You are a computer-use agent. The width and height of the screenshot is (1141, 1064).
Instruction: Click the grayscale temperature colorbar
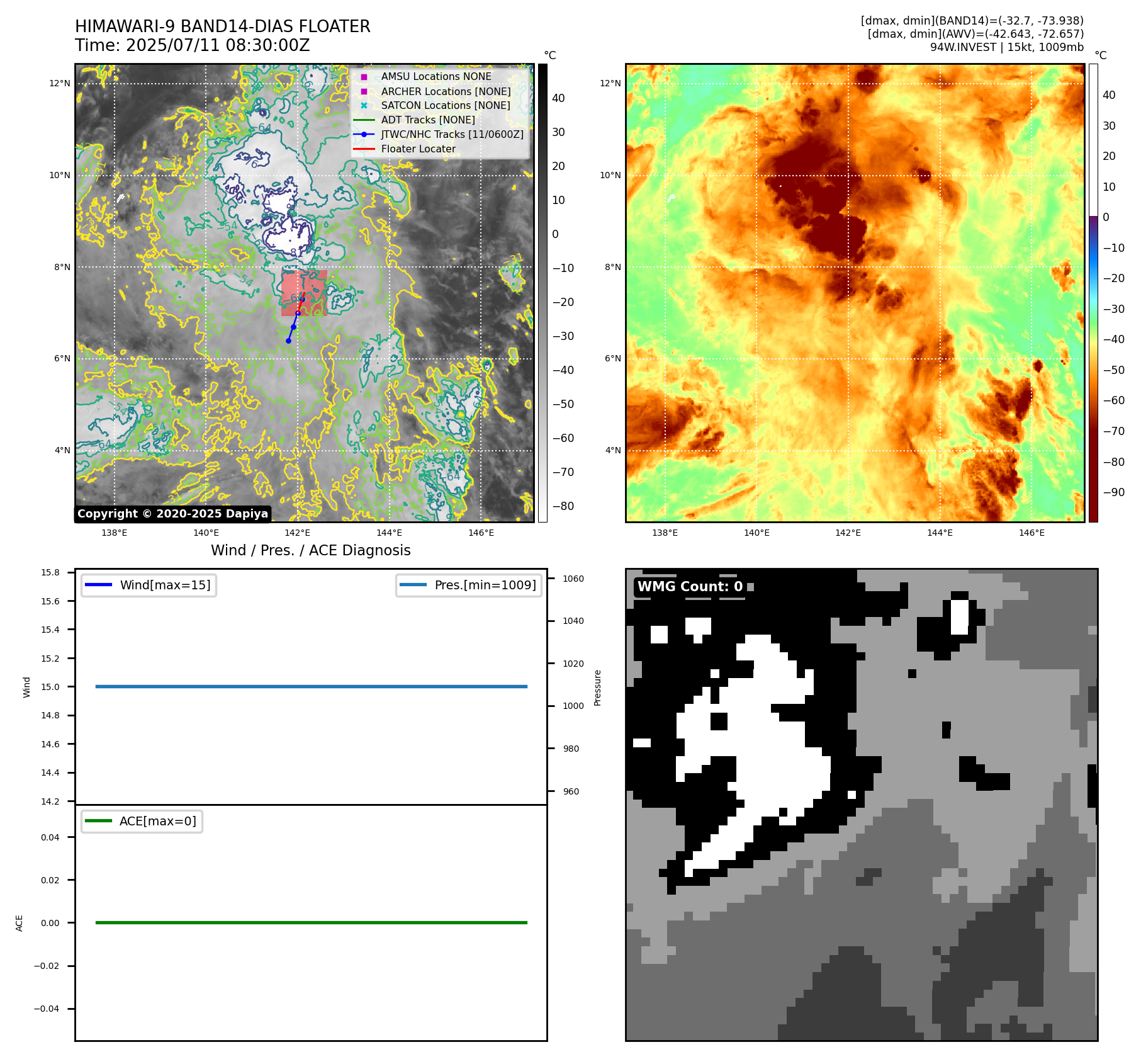point(542,293)
